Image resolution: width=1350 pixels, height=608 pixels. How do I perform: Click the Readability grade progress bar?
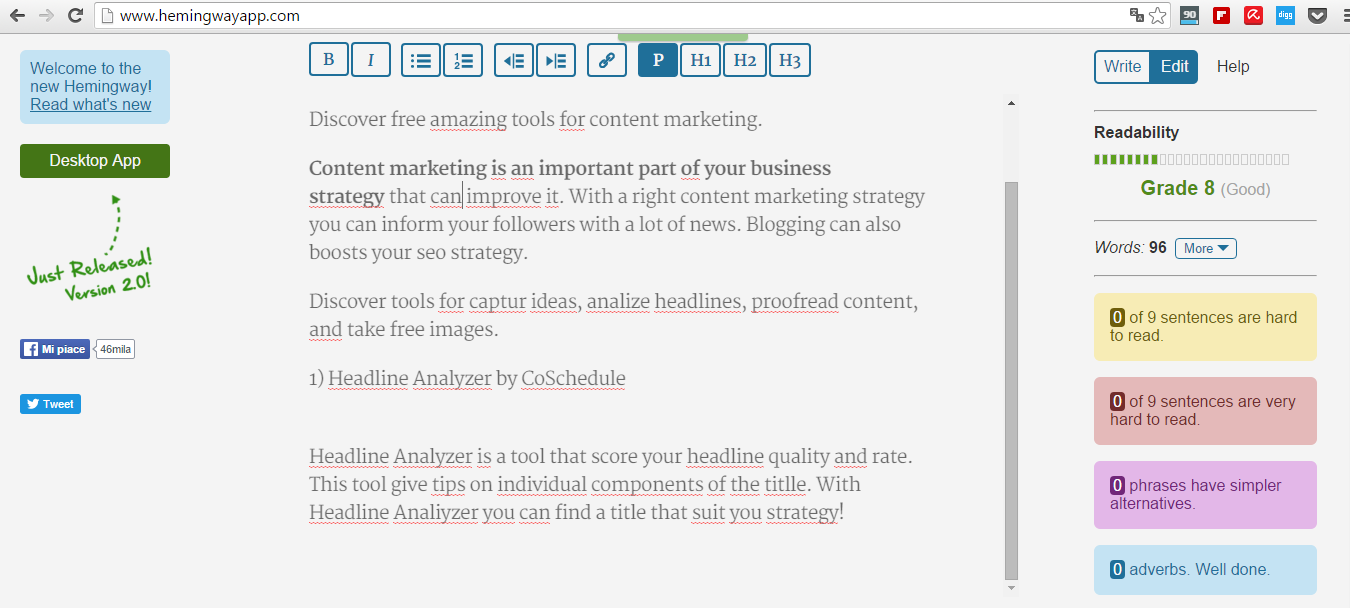pyautogui.click(x=1191, y=159)
